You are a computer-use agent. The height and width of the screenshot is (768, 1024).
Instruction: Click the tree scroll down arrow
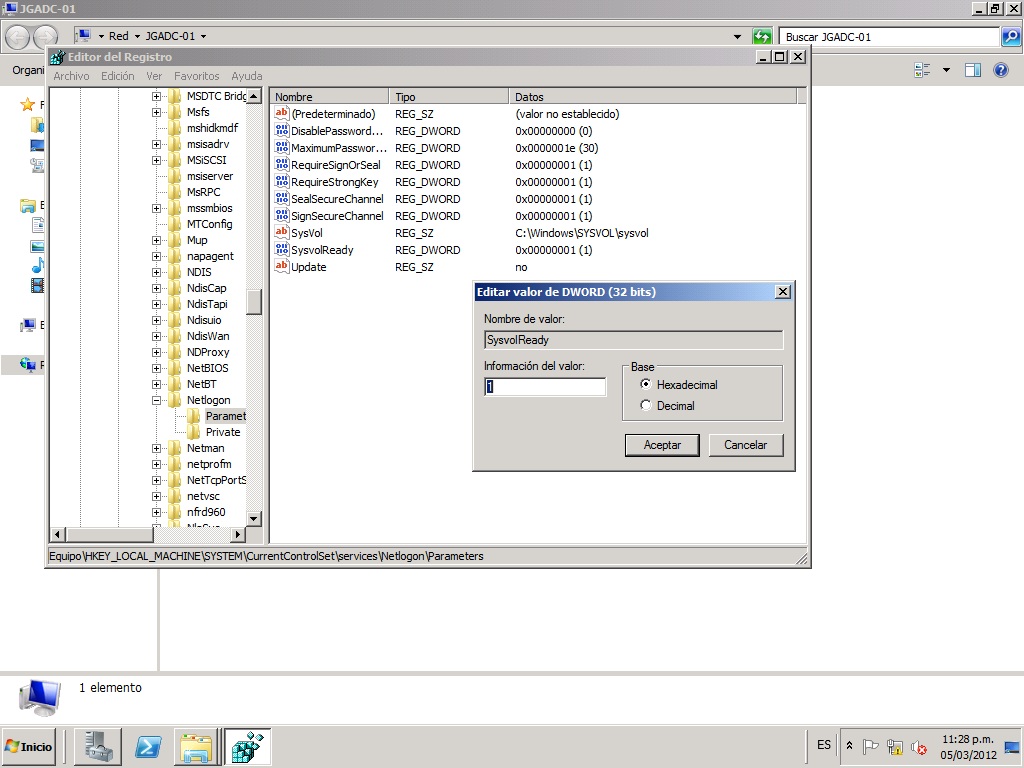[254, 519]
